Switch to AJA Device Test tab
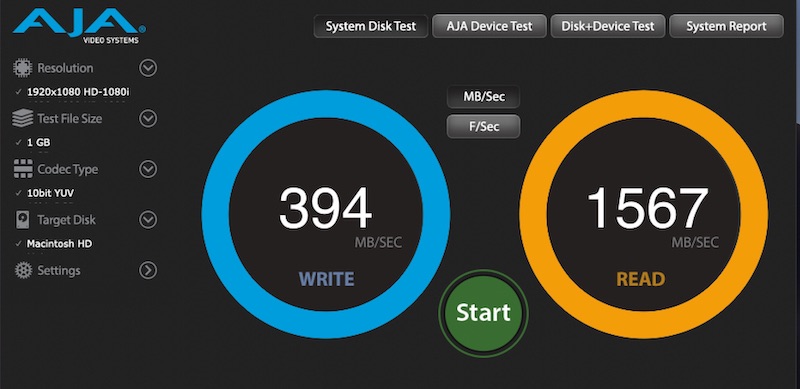The width and height of the screenshot is (800, 389). tap(489, 26)
